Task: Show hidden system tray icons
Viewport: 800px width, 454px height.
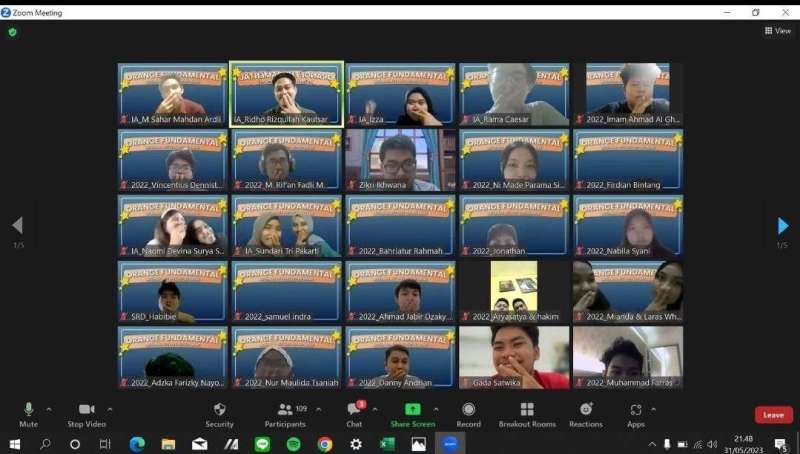Action: (x=652, y=444)
